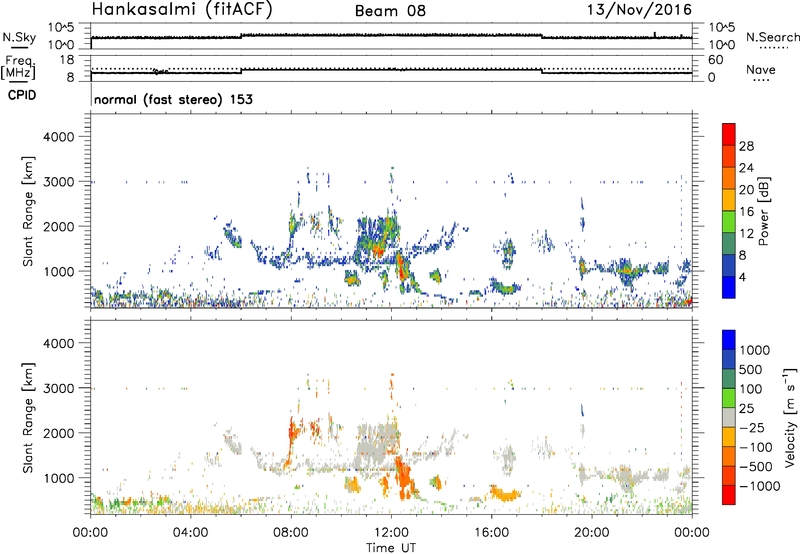
Task: Click the 2000 tick on velocity panel
Action: 58,433
